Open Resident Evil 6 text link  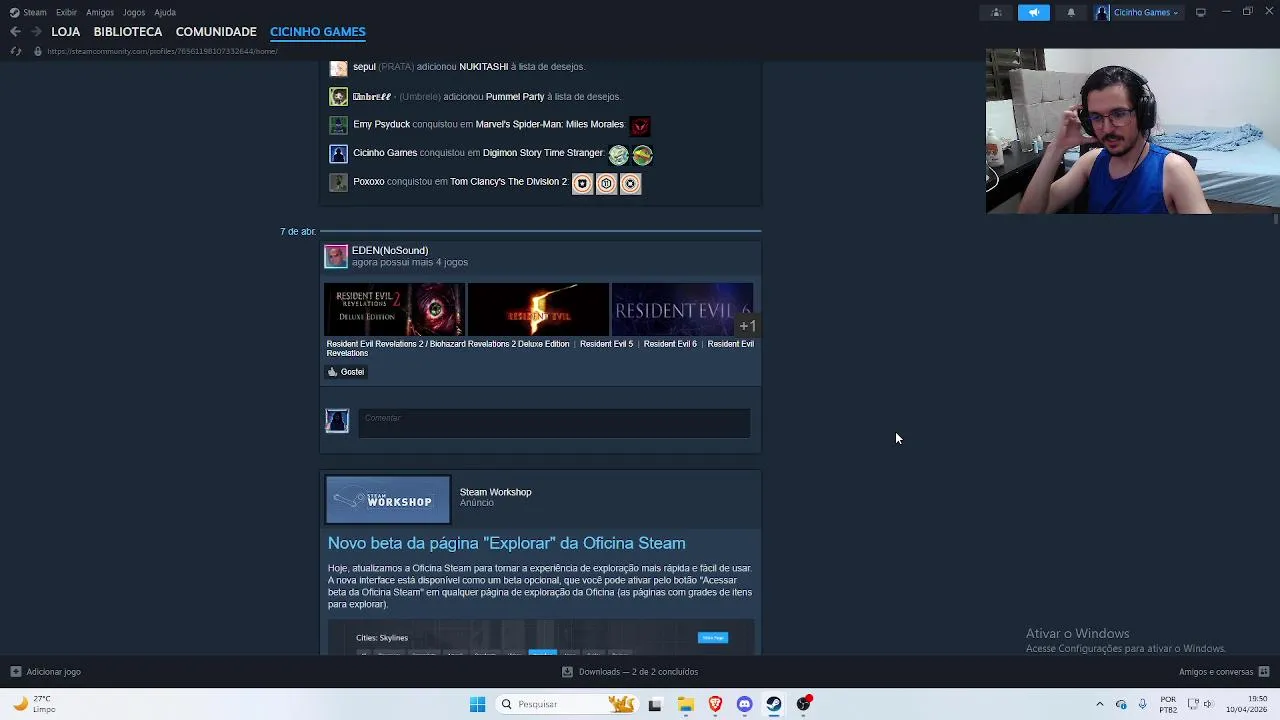[670, 344]
